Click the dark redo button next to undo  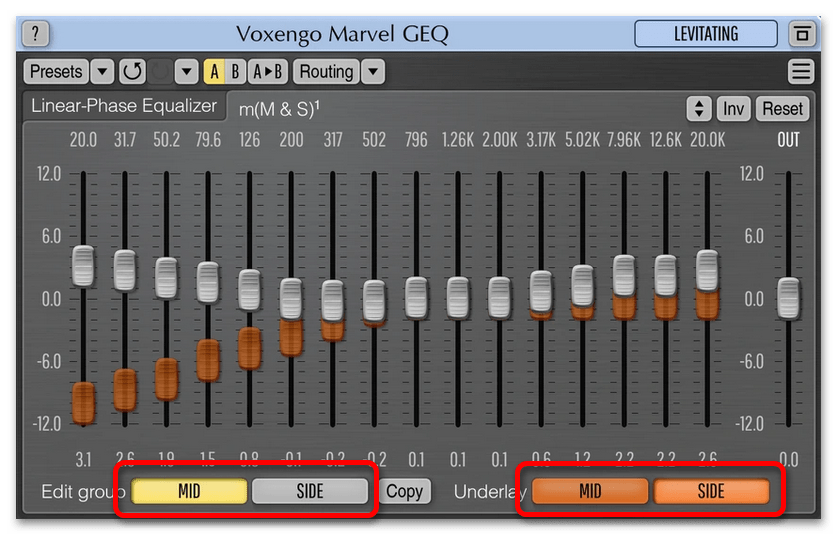pos(159,72)
